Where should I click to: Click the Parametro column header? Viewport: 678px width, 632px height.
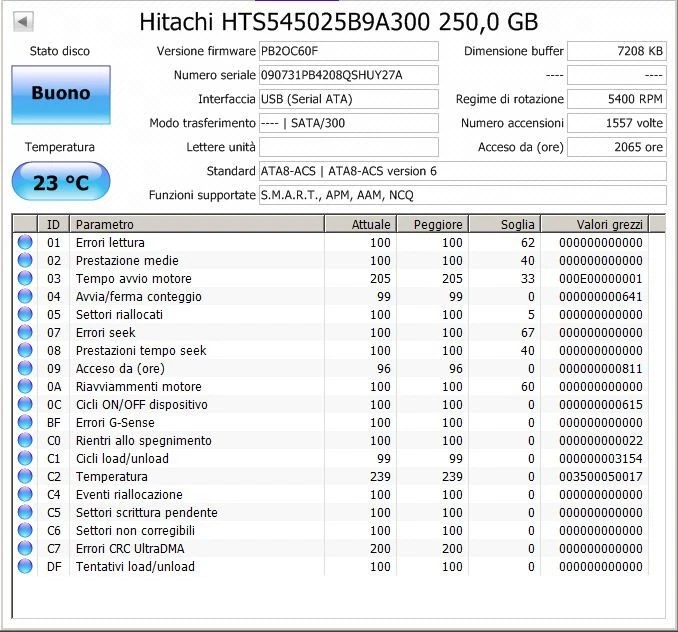click(197, 224)
